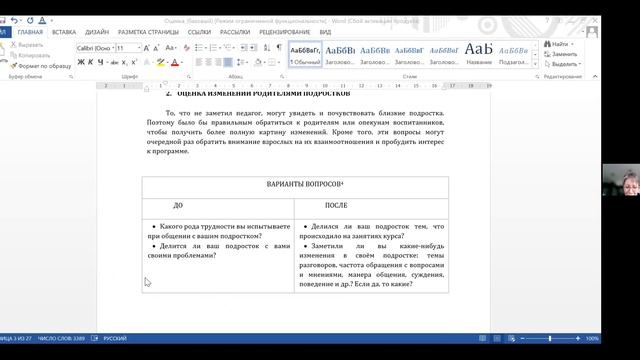
Task: Decrease paragraph indent
Action: point(244,48)
